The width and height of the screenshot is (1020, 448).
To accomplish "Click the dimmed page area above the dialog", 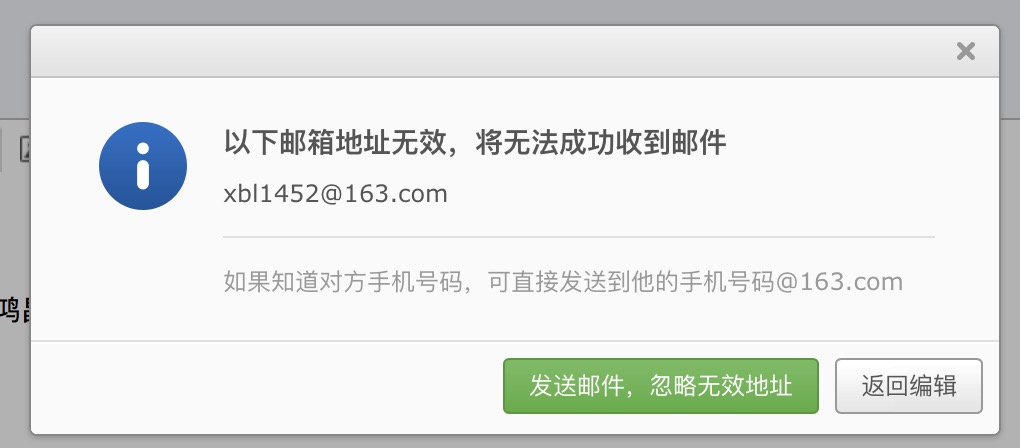I will click(x=510, y=12).
